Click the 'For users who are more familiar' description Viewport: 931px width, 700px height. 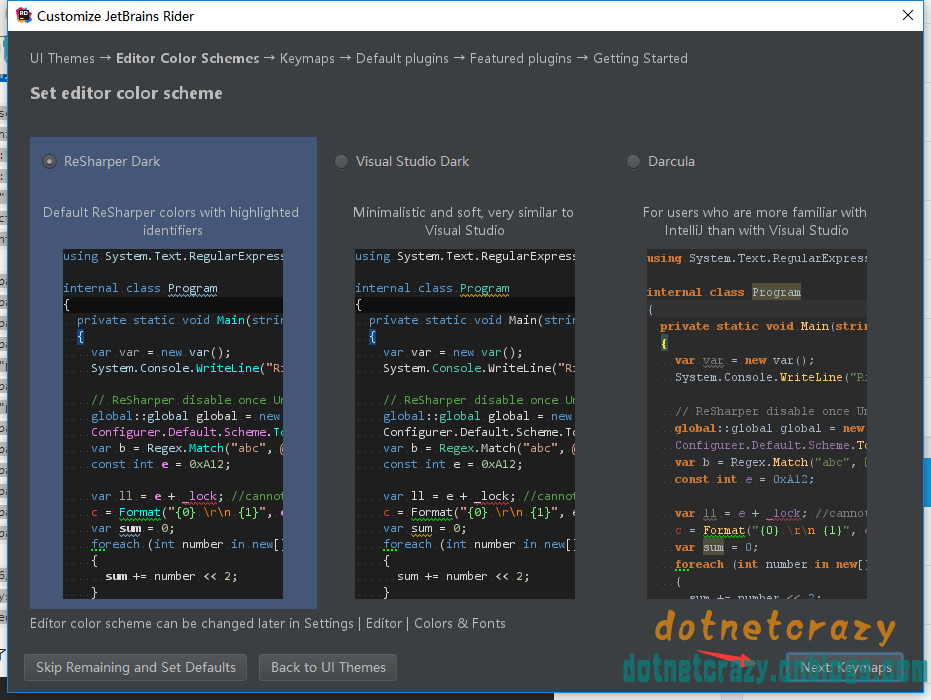(x=755, y=221)
